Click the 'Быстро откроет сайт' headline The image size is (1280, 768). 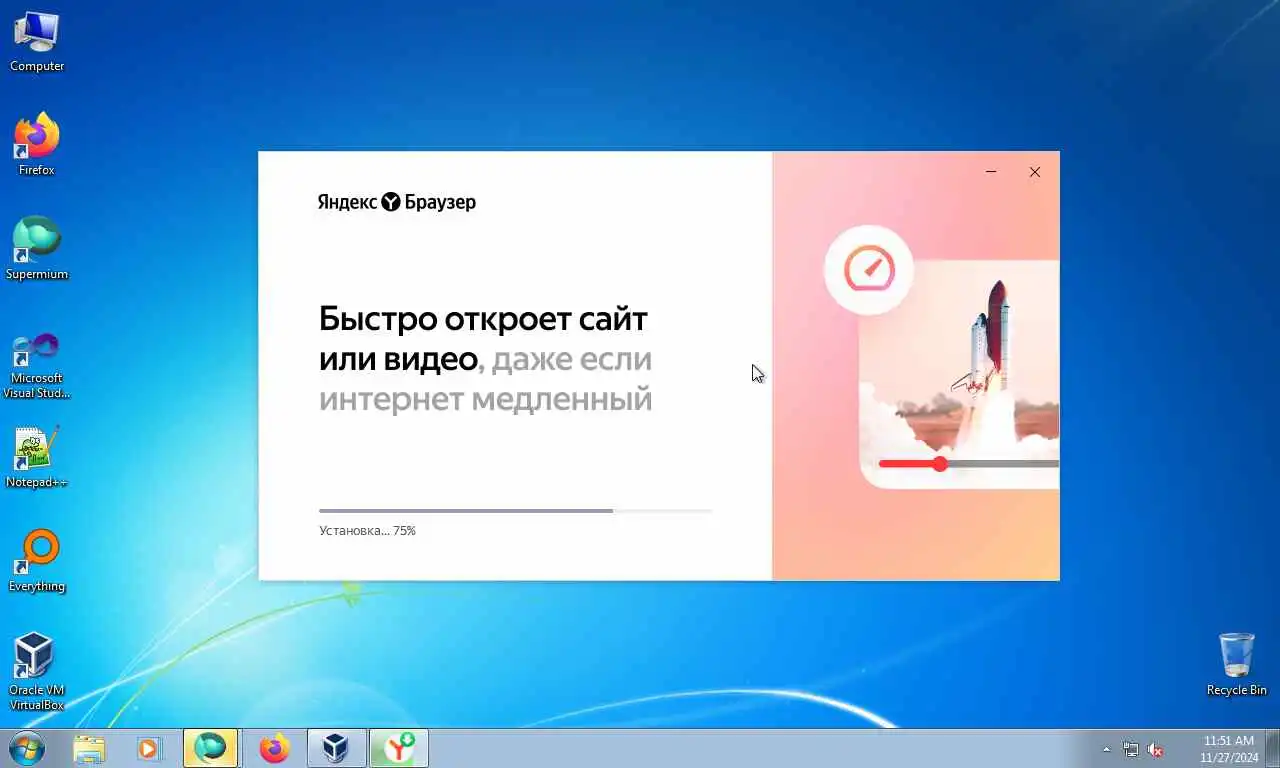(483, 319)
